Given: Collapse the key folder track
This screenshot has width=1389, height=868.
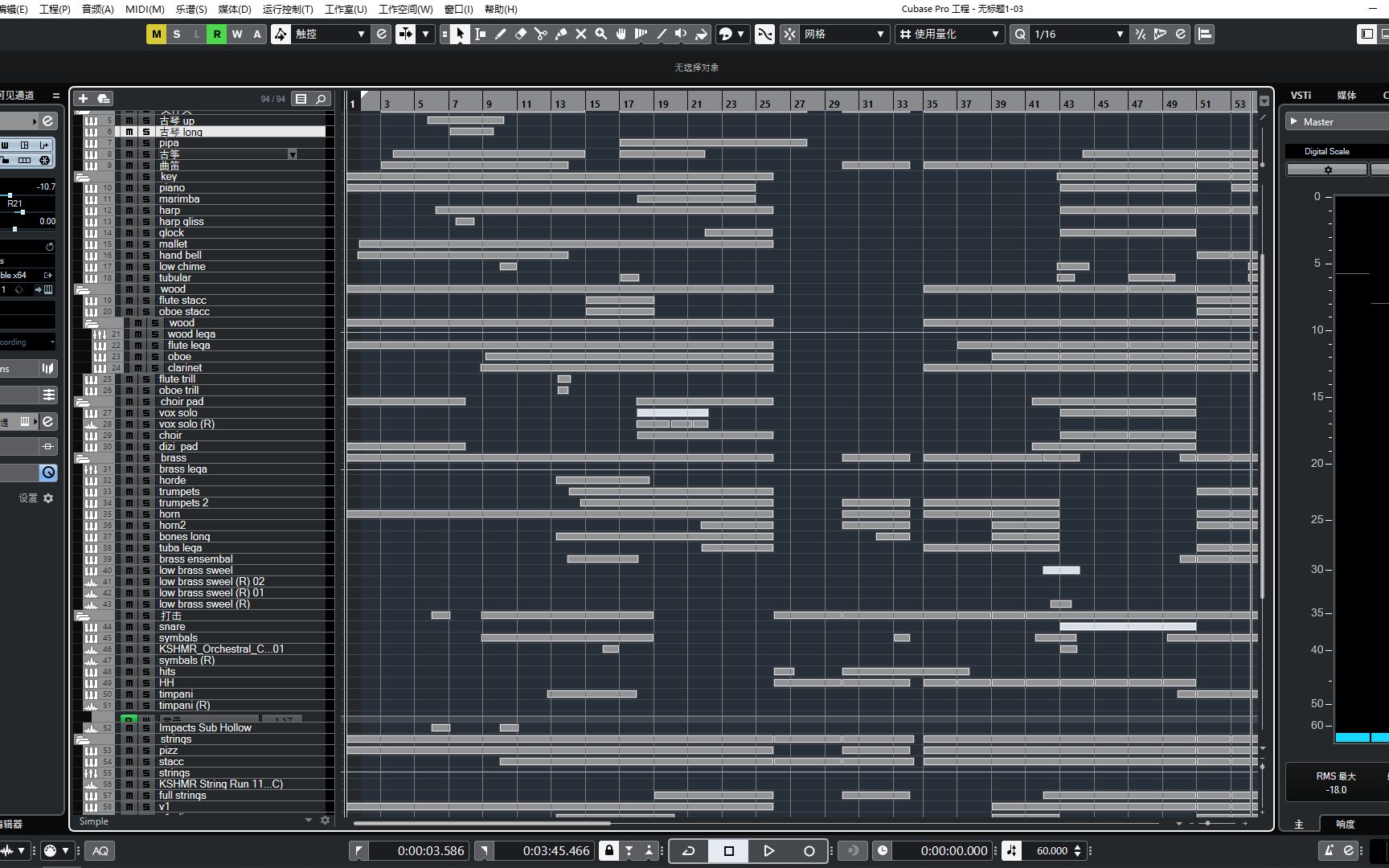Looking at the screenshot, I should point(82,177).
